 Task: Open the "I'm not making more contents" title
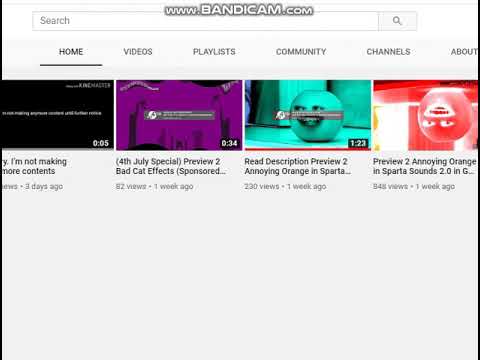(x=34, y=166)
